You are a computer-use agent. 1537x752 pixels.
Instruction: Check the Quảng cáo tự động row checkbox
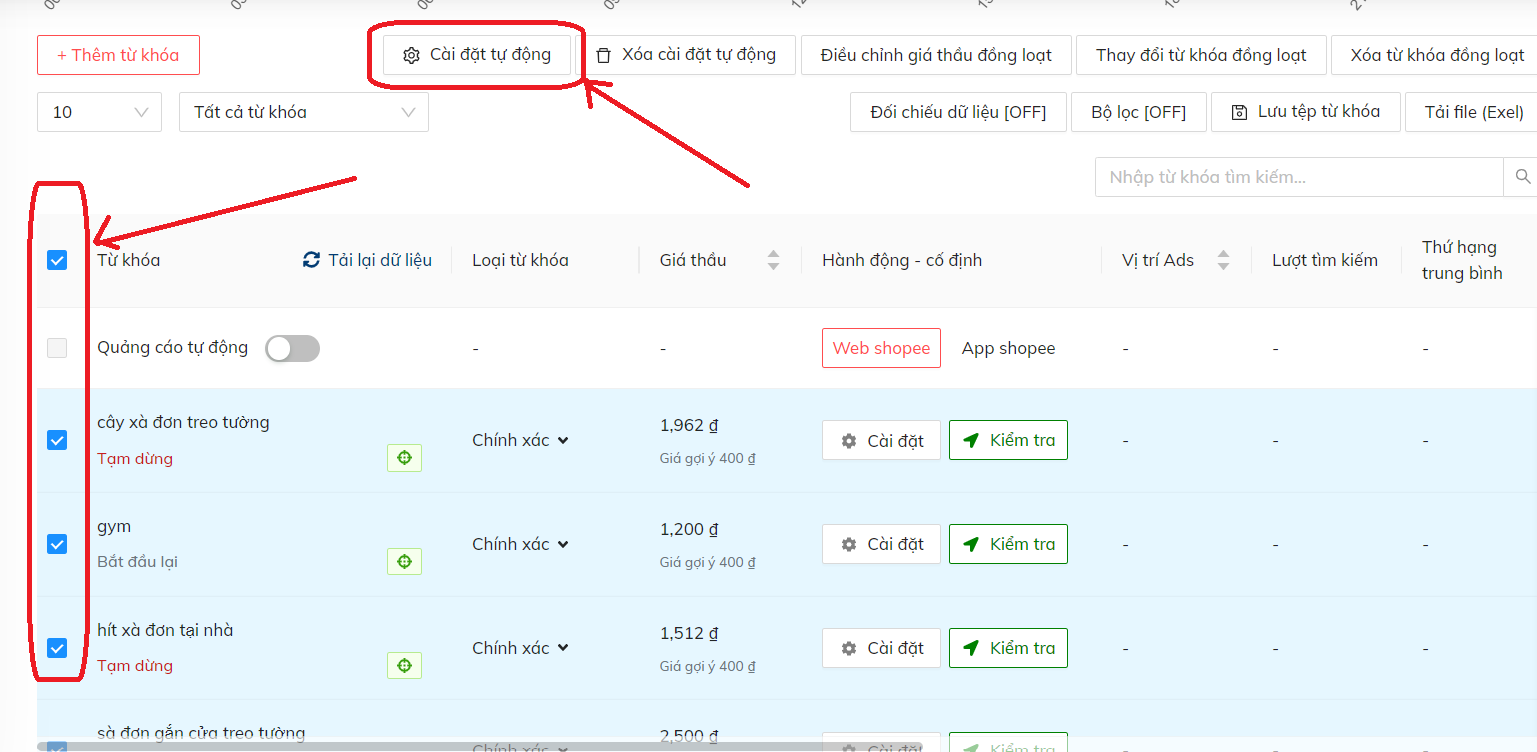57,347
